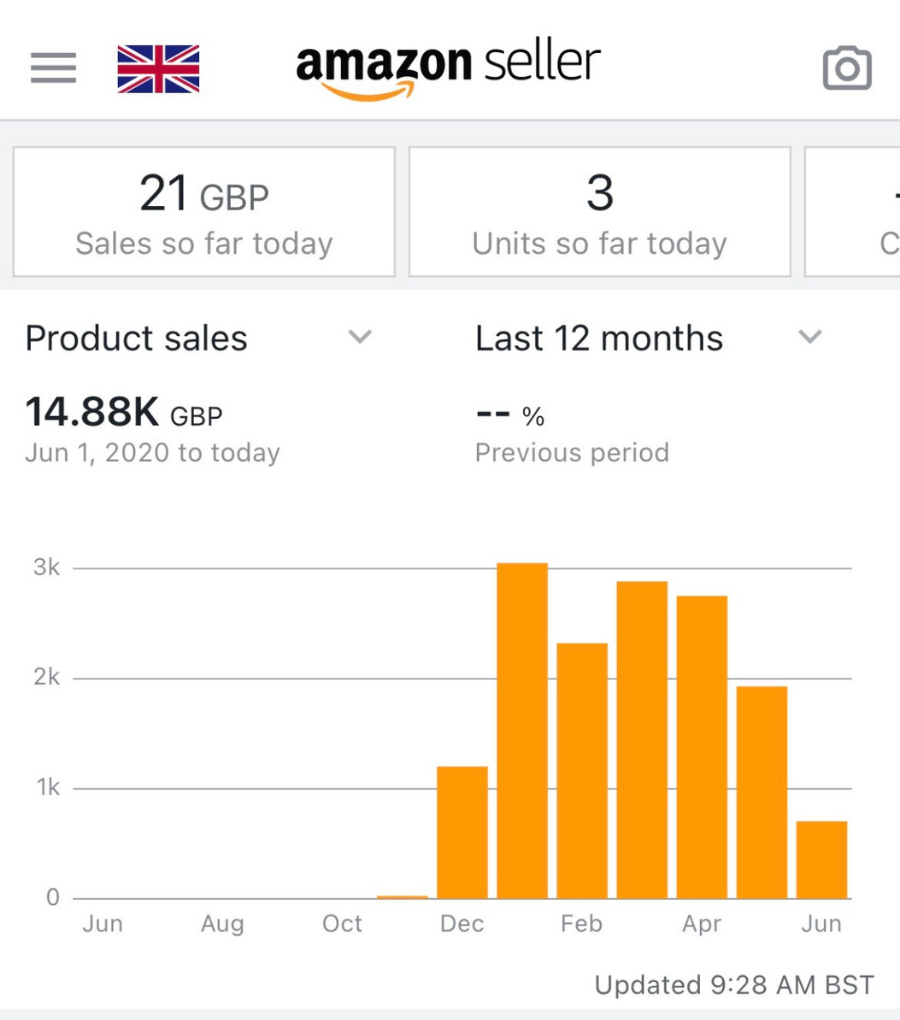The height and width of the screenshot is (1020, 900).
Task: Tap the March sales bar
Action: [x=642, y=740]
